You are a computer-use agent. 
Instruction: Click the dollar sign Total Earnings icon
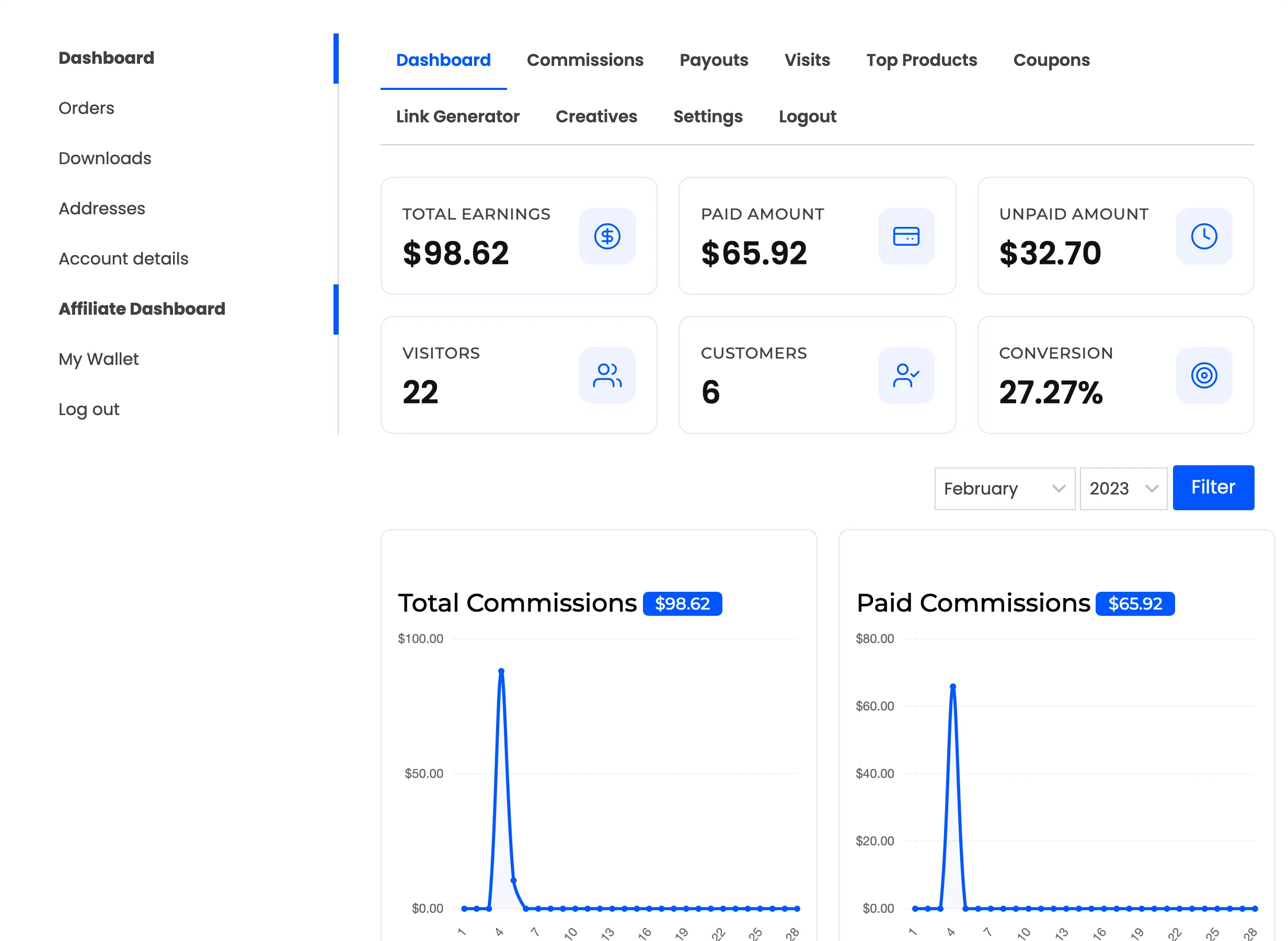pos(607,236)
